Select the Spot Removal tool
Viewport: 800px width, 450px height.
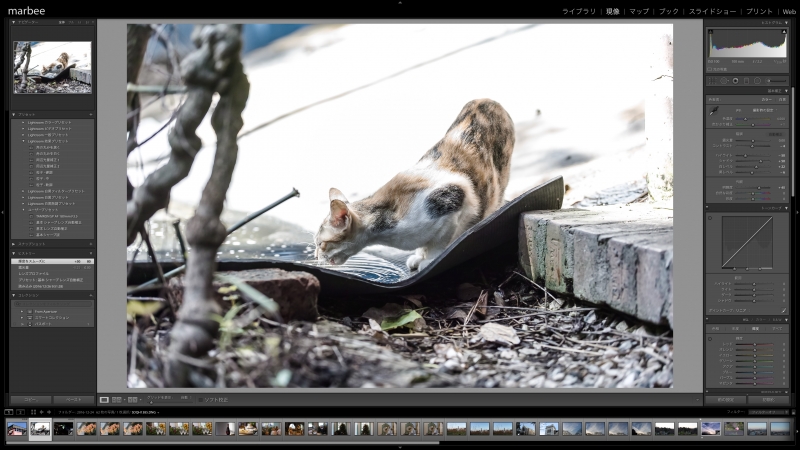724,81
